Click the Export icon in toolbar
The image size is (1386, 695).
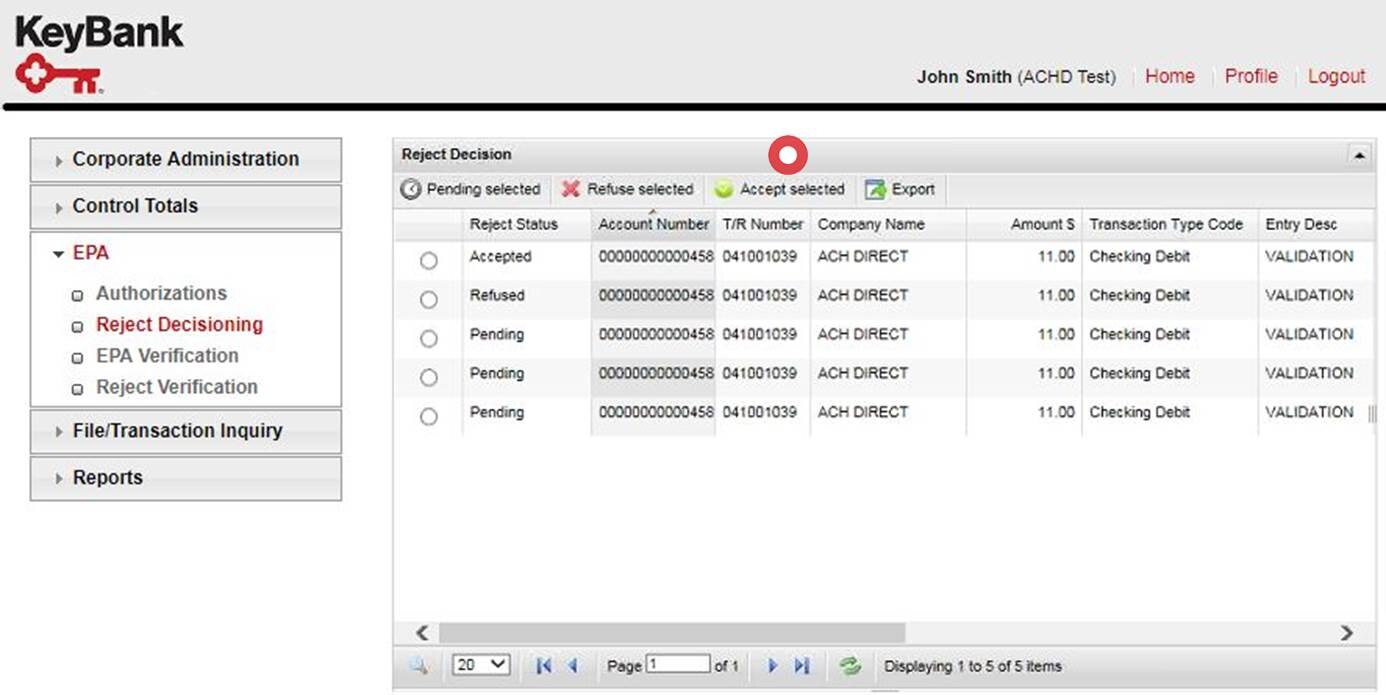pos(876,189)
